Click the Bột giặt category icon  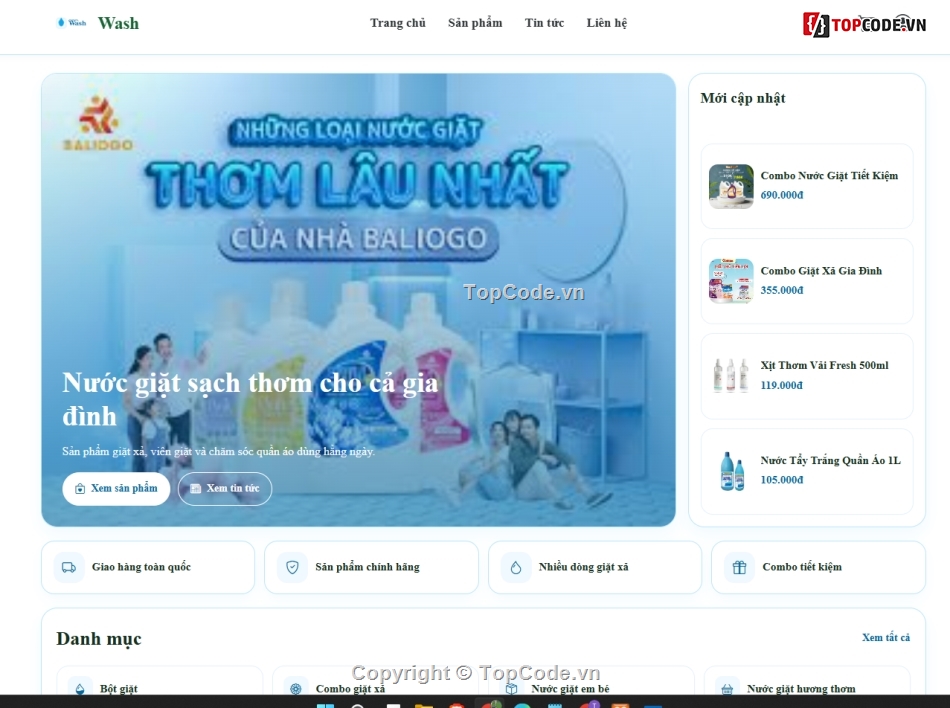(80, 689)
